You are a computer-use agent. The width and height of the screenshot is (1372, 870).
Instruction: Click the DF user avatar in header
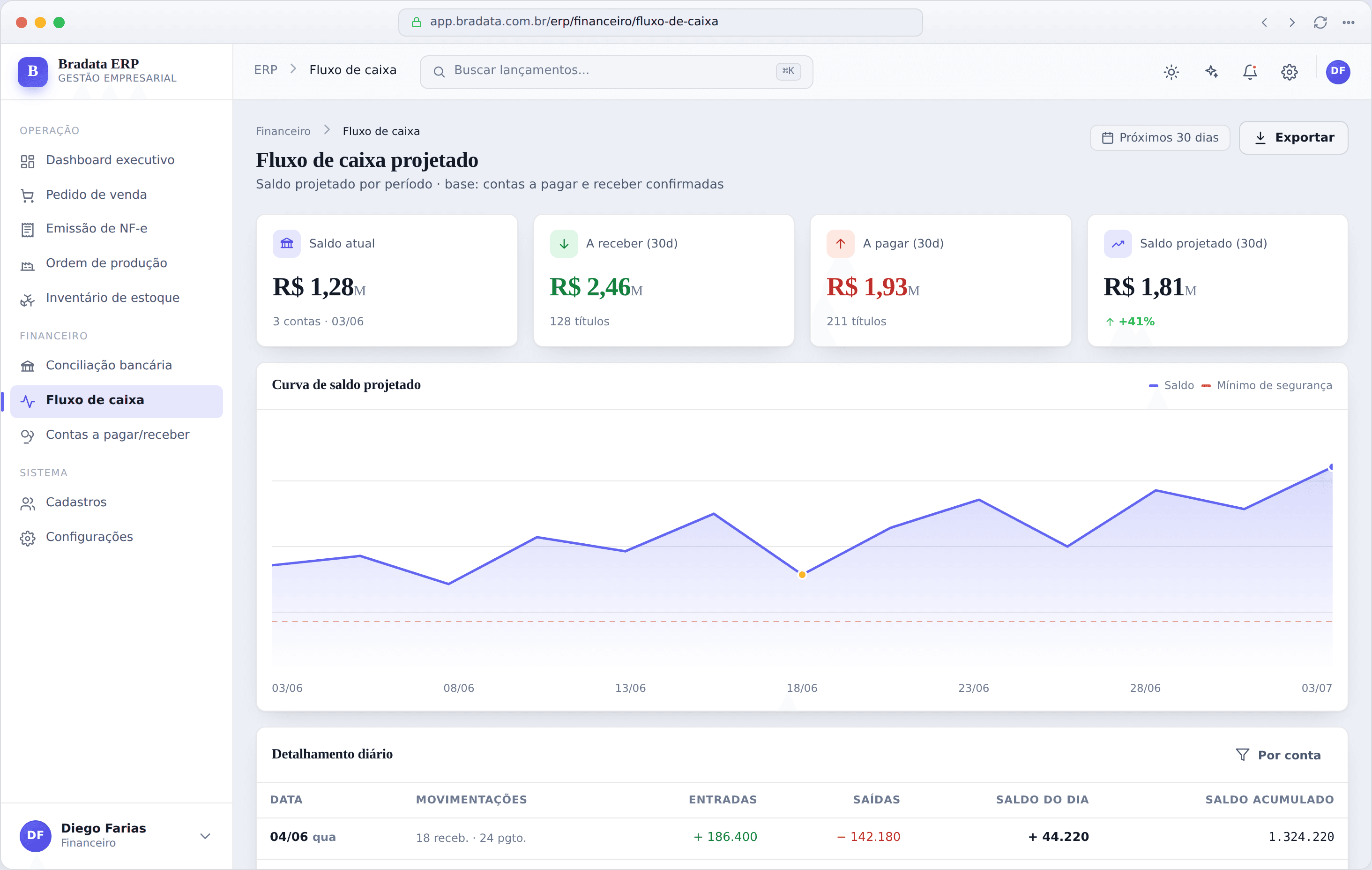pyautogui.click(x=1337, y=72)
